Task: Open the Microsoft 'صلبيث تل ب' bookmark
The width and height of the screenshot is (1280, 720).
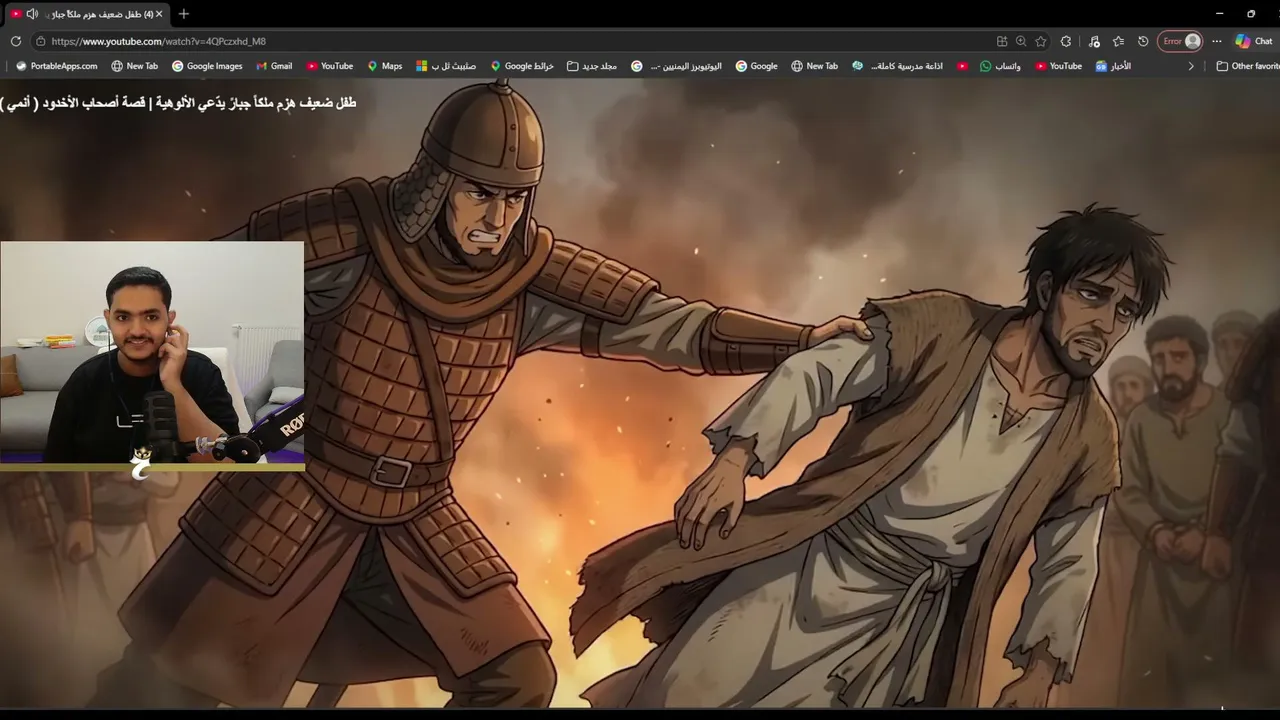Action: click(446, 66)
